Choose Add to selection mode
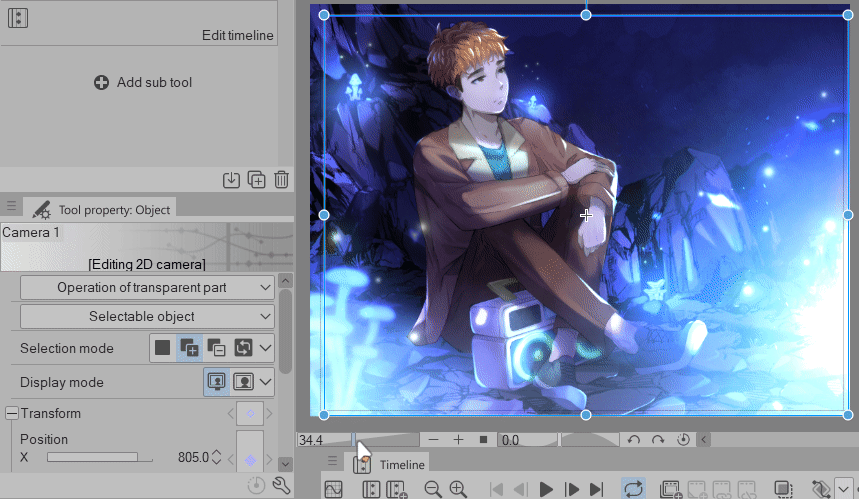 [190, 348]
